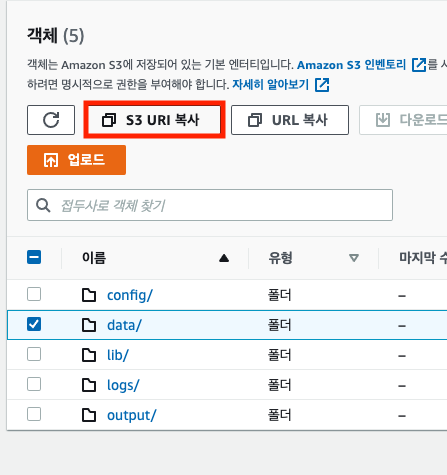This screenshot has height=475, width=447.
Task: Check the lib/ row checkbox
Action: pos(34,354)
